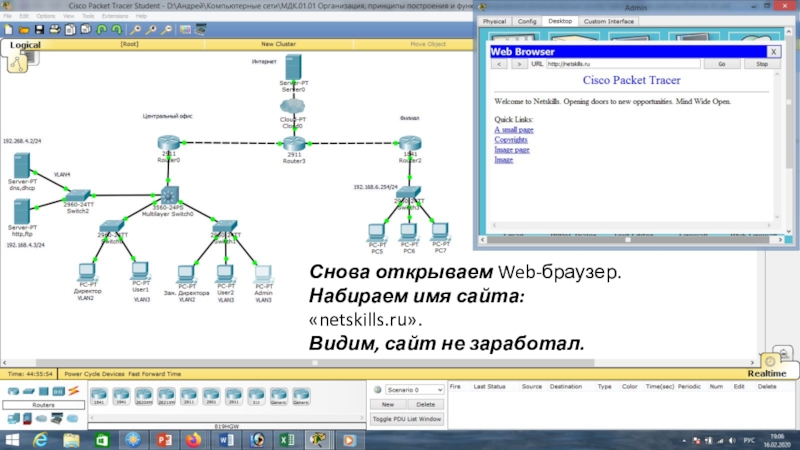
Task: Select the Routers device category icon
Action: pyautogui.click(x=13, y=391)
